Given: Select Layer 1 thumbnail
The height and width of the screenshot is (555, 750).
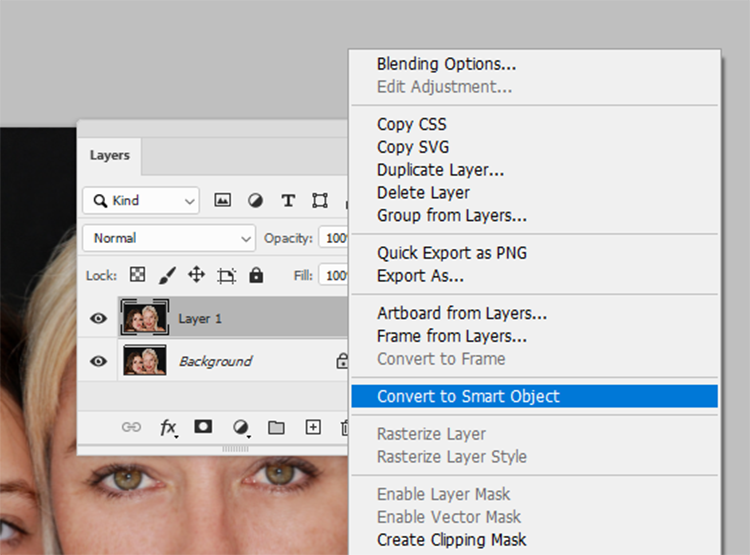Looking at the screenshot, I should (x=144, y=317).
